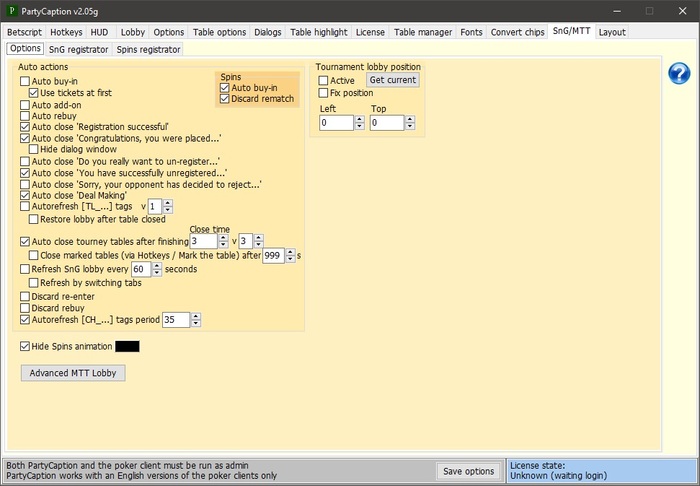Switch to the Dialogs tab
Image resolution: width=700 pixels, height=486 pixels.
click(268, 32)
